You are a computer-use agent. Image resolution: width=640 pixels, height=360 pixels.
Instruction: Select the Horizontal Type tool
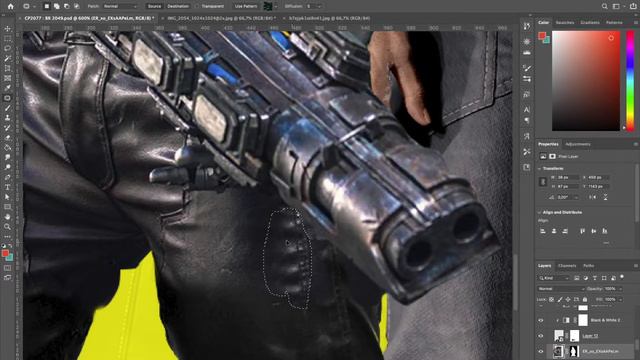(7, 187)
